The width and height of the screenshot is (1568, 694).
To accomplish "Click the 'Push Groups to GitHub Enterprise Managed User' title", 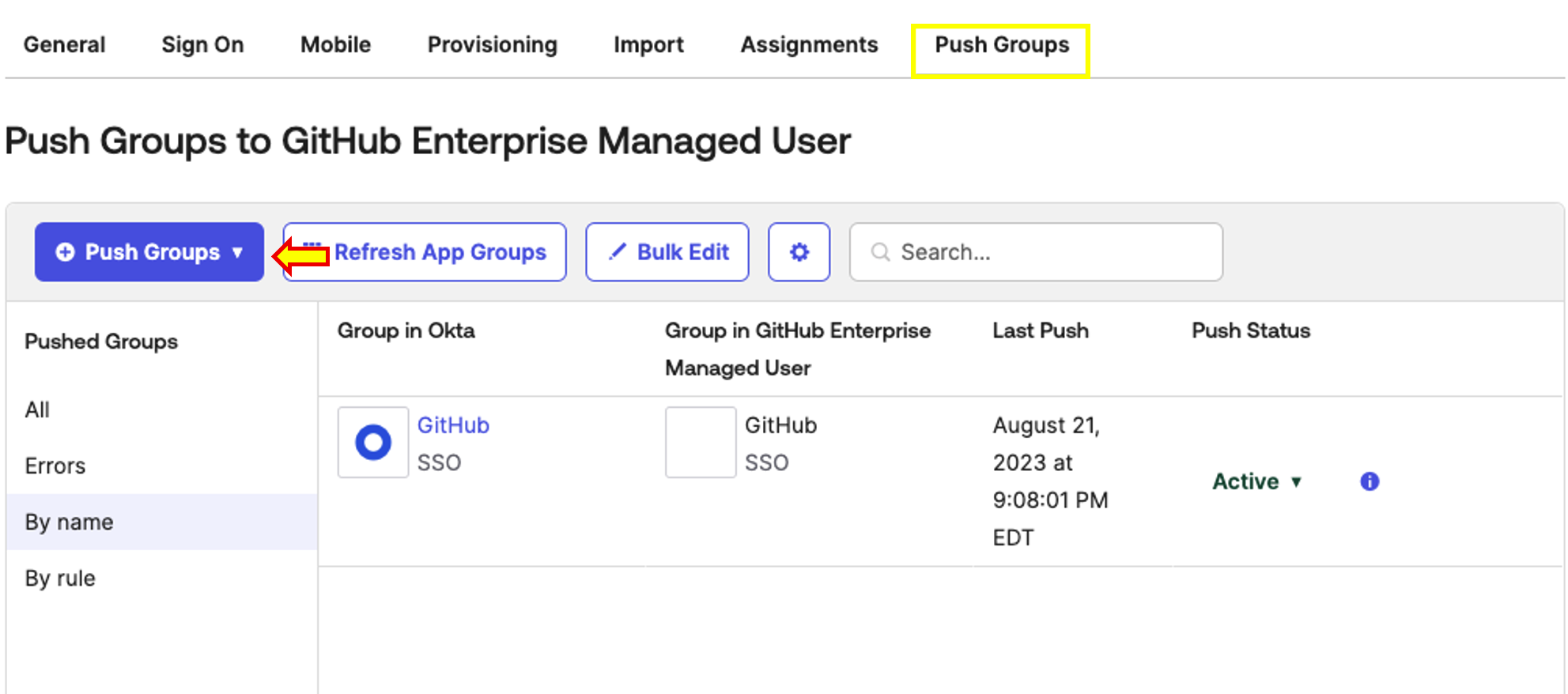I will coord(428,141).
